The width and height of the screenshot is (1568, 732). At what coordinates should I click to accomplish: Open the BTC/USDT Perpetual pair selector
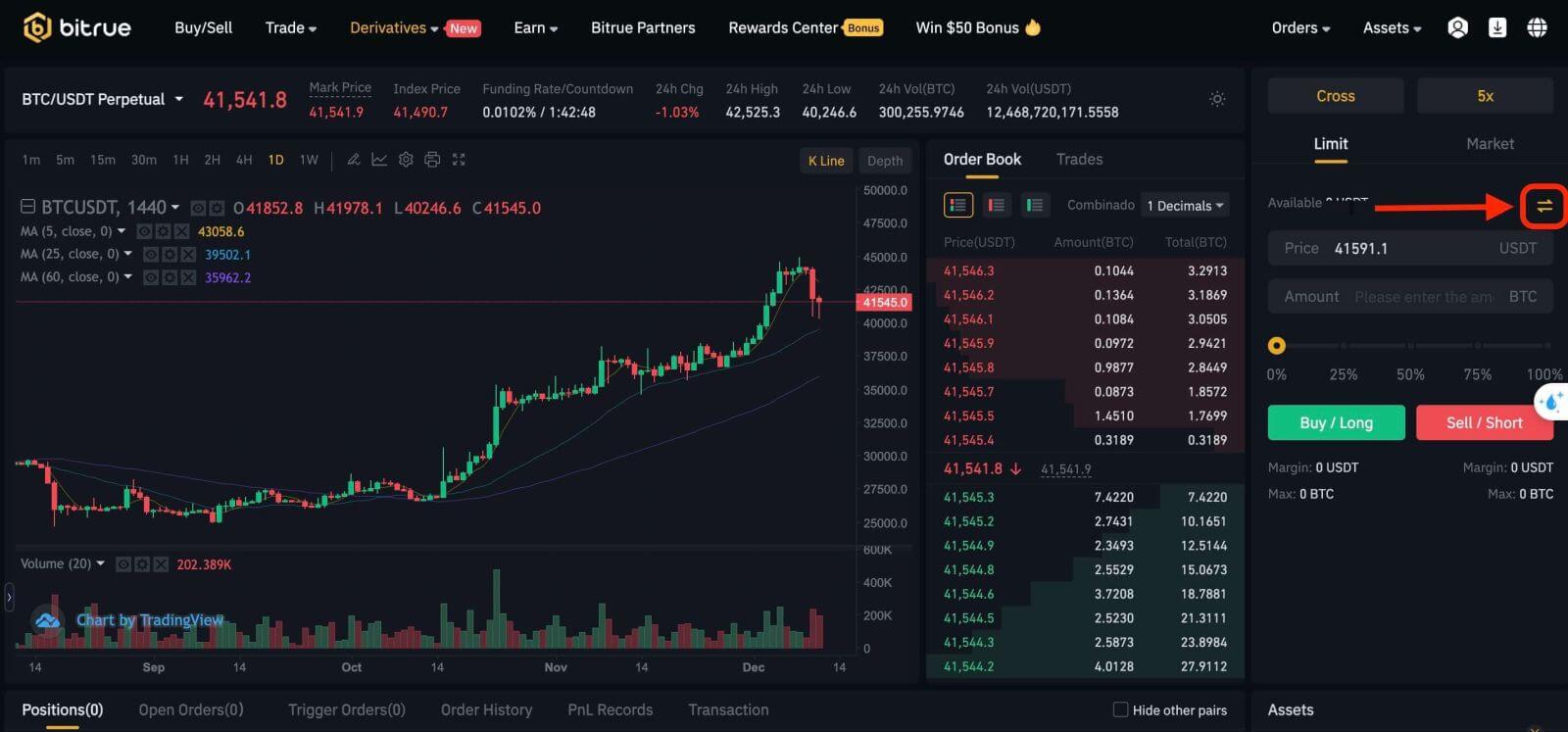pos(103,99)
